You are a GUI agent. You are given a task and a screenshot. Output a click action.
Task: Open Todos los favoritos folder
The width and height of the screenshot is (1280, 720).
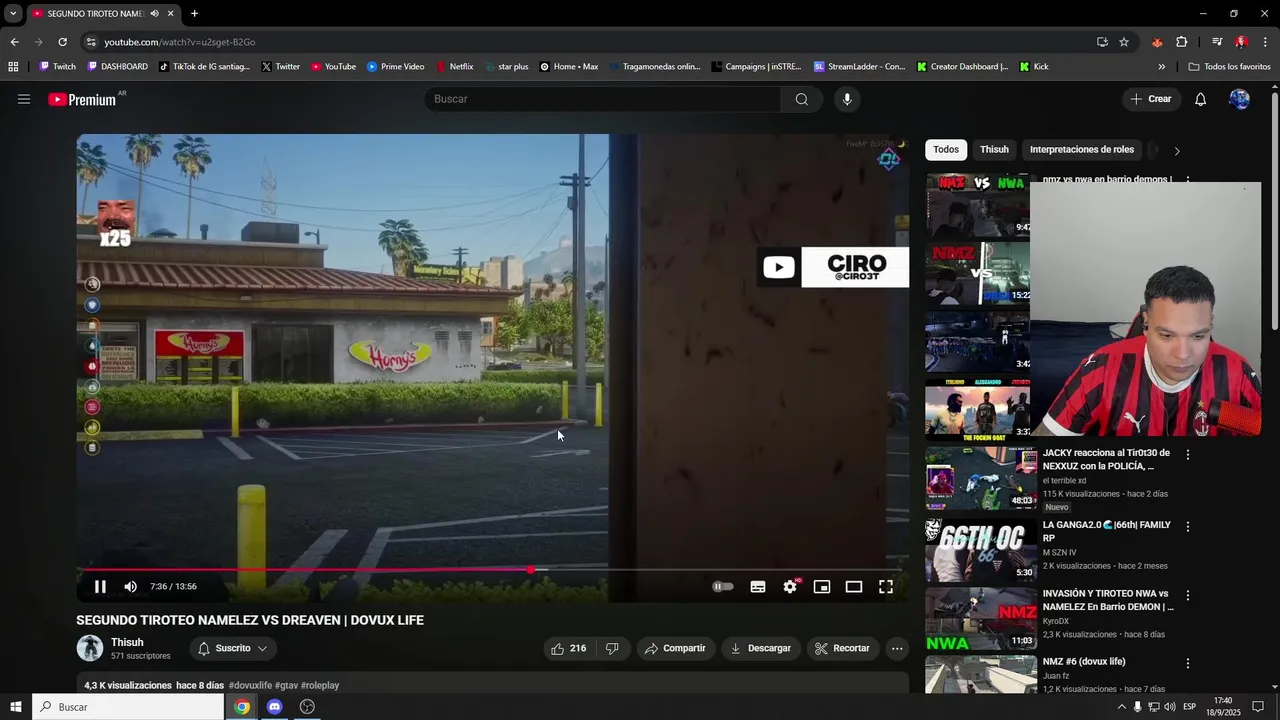coord(1230,67)
